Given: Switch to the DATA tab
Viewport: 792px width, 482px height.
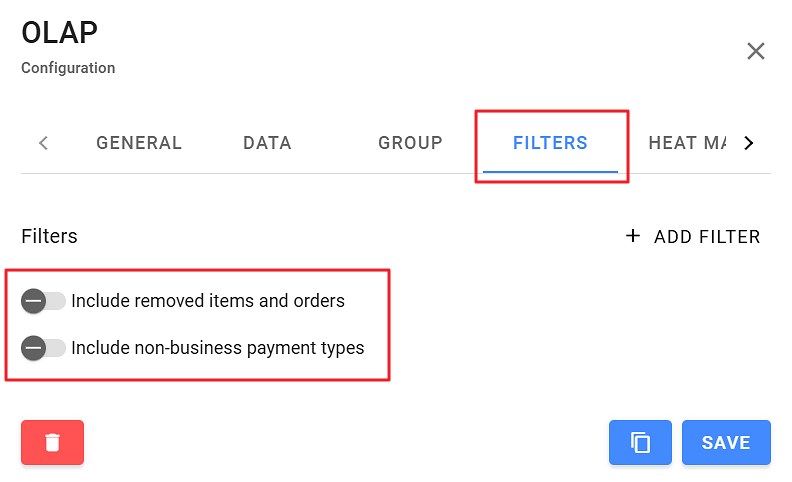Looking at the screenshot, I should click(267, 143).
